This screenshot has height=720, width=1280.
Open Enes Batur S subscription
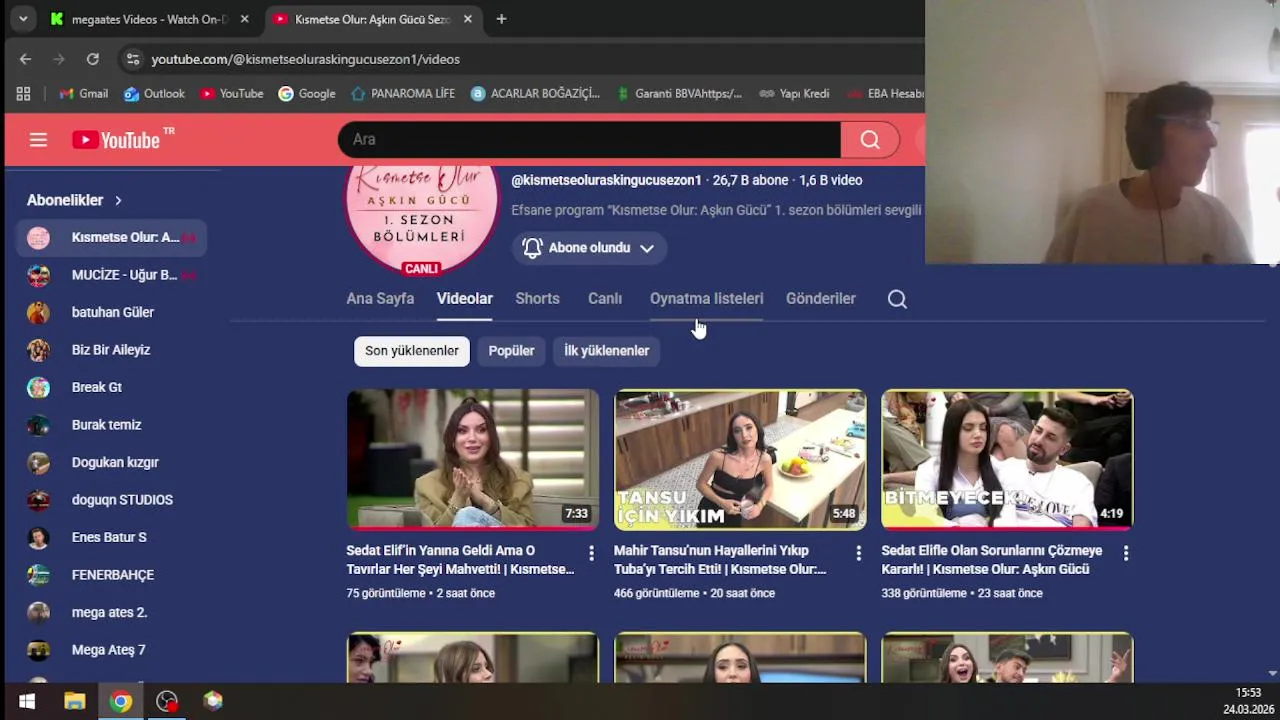coord(111,537)
